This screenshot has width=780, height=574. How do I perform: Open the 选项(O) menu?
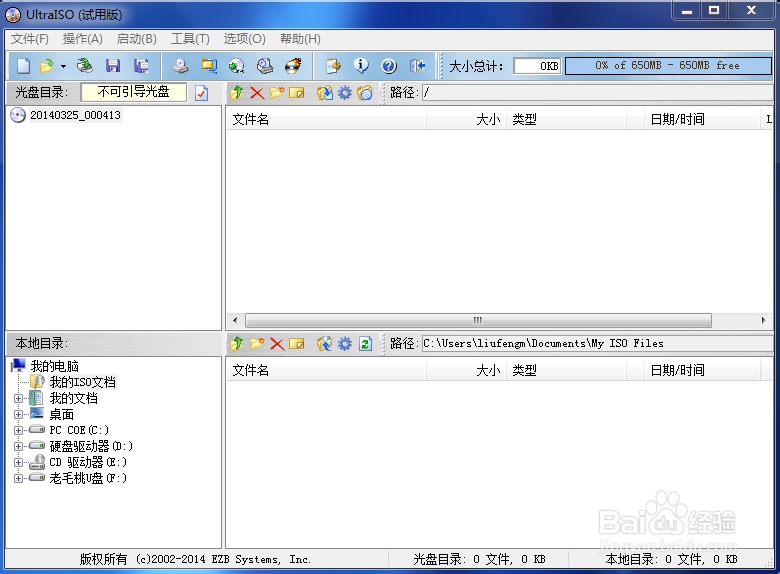click(x=244, y=39)
